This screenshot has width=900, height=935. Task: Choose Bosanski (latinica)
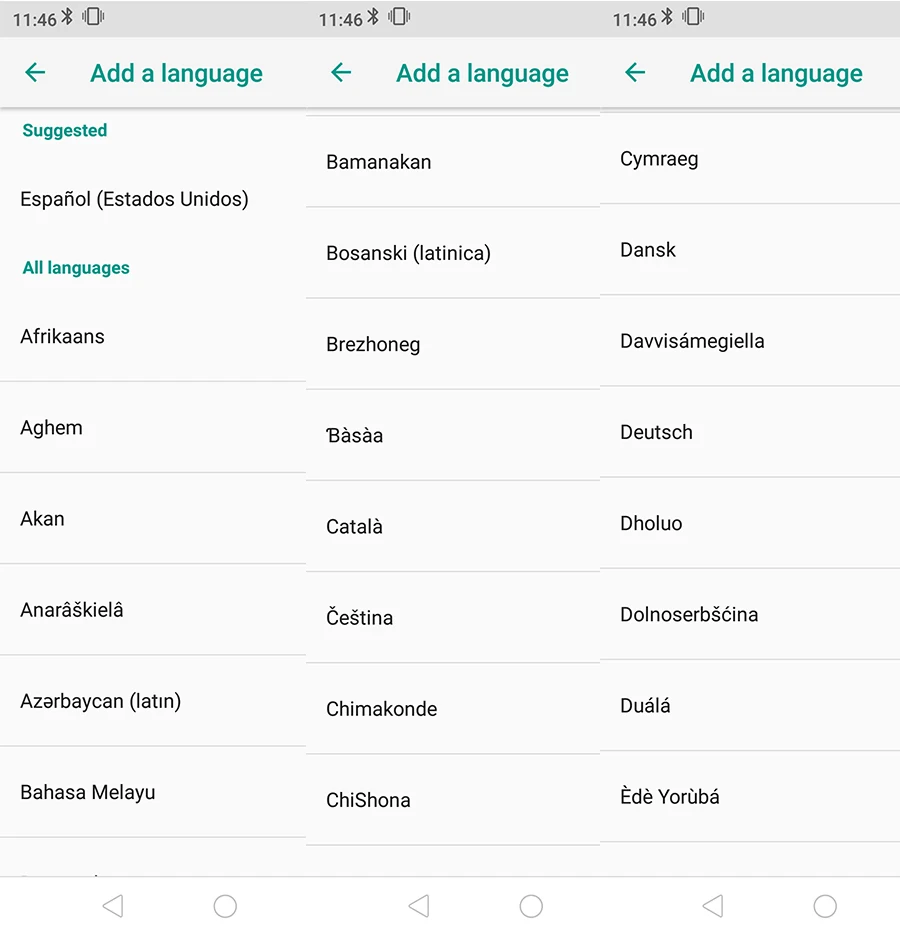tap(453, 253)
